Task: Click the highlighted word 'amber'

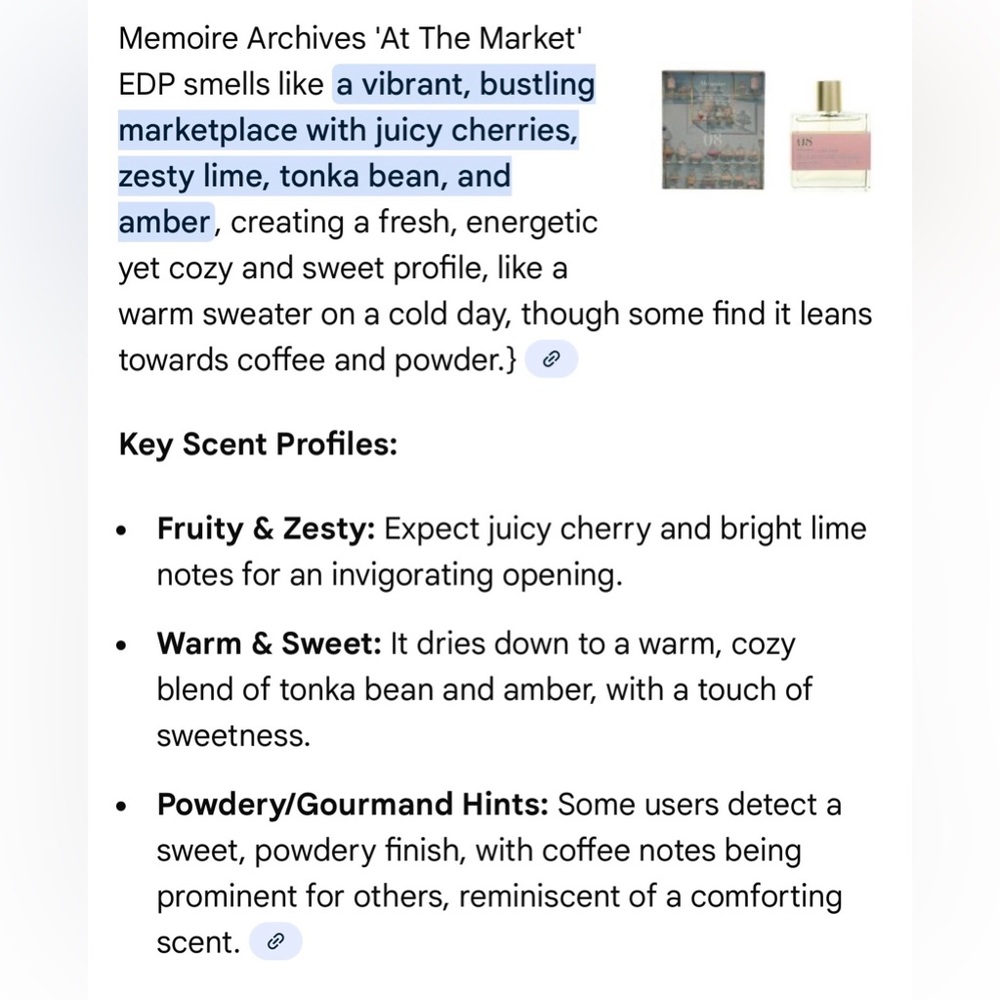Action: click(165, 222)
